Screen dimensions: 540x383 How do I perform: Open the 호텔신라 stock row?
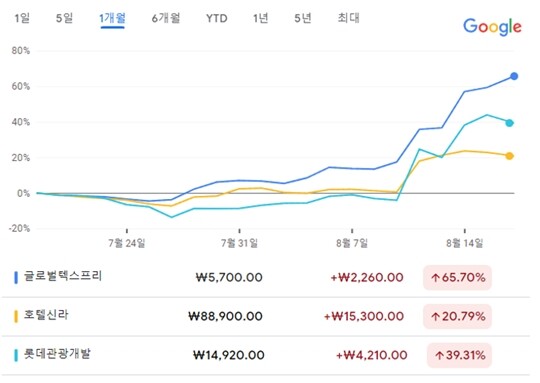coord(266,317)
